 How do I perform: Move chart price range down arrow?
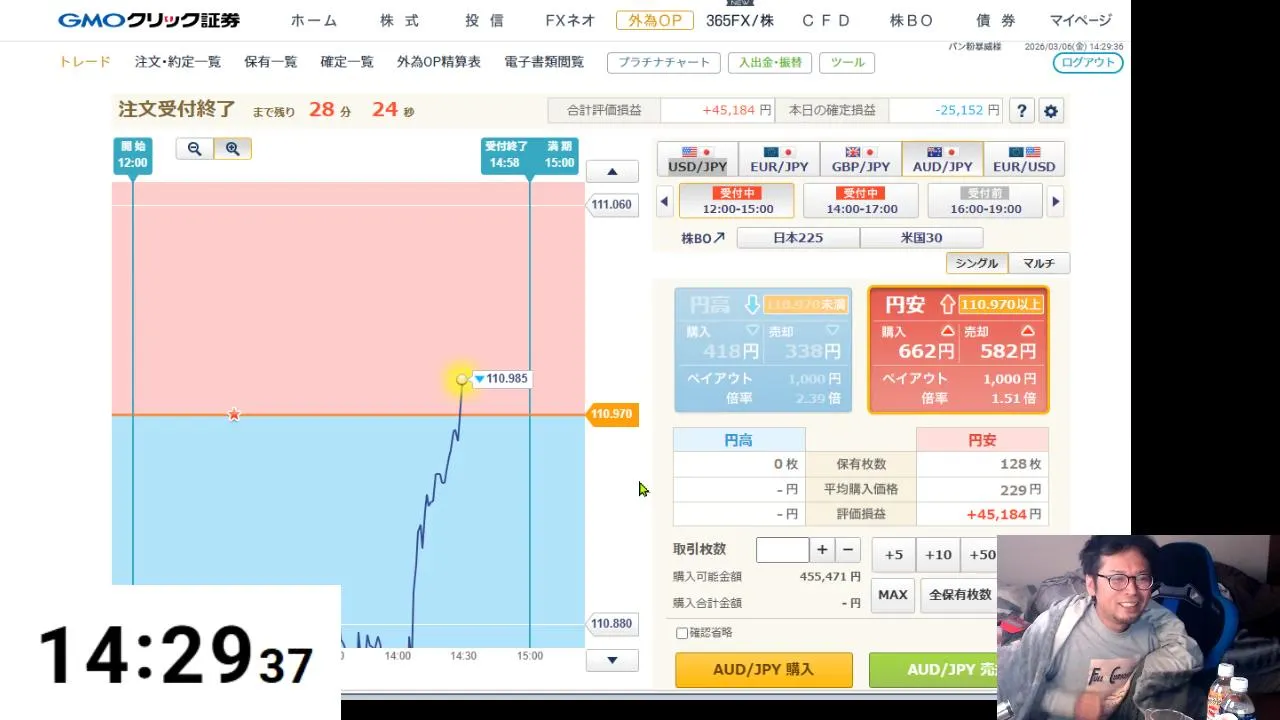point(612,660)
